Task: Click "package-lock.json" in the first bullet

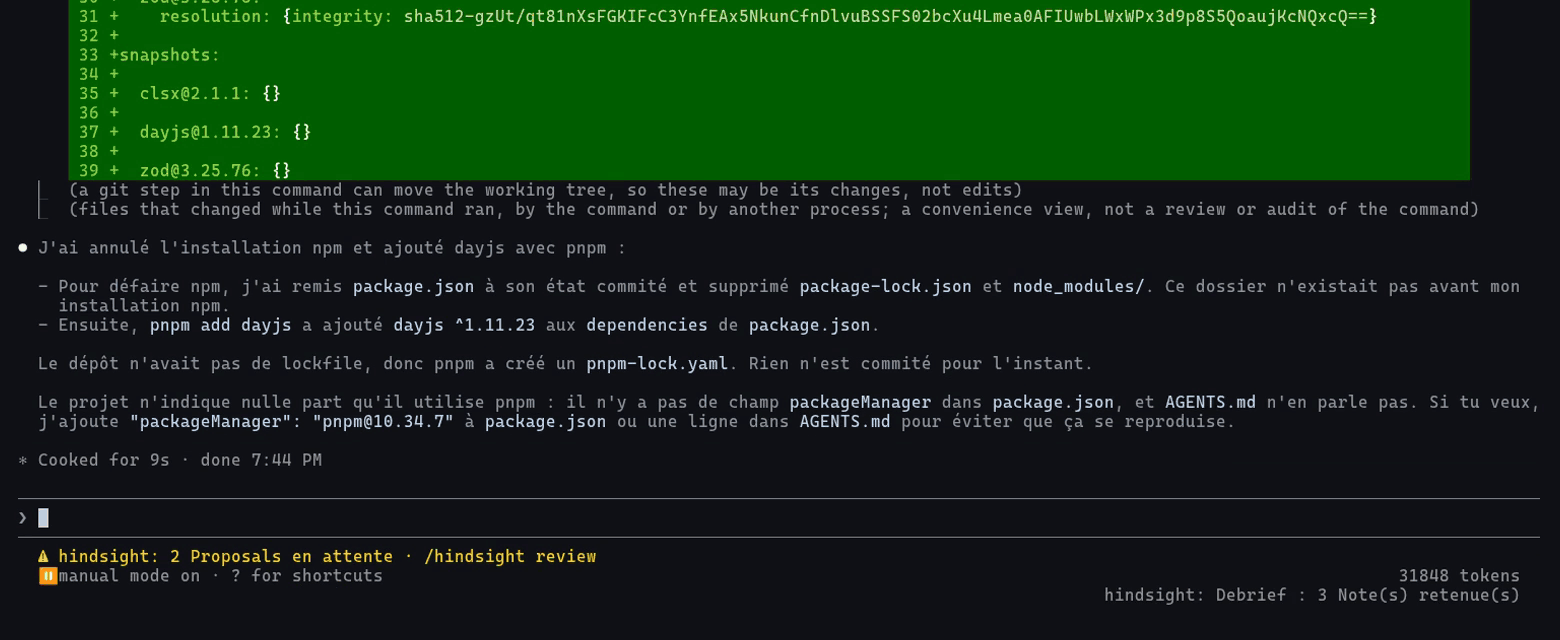Action: (885, 287)
